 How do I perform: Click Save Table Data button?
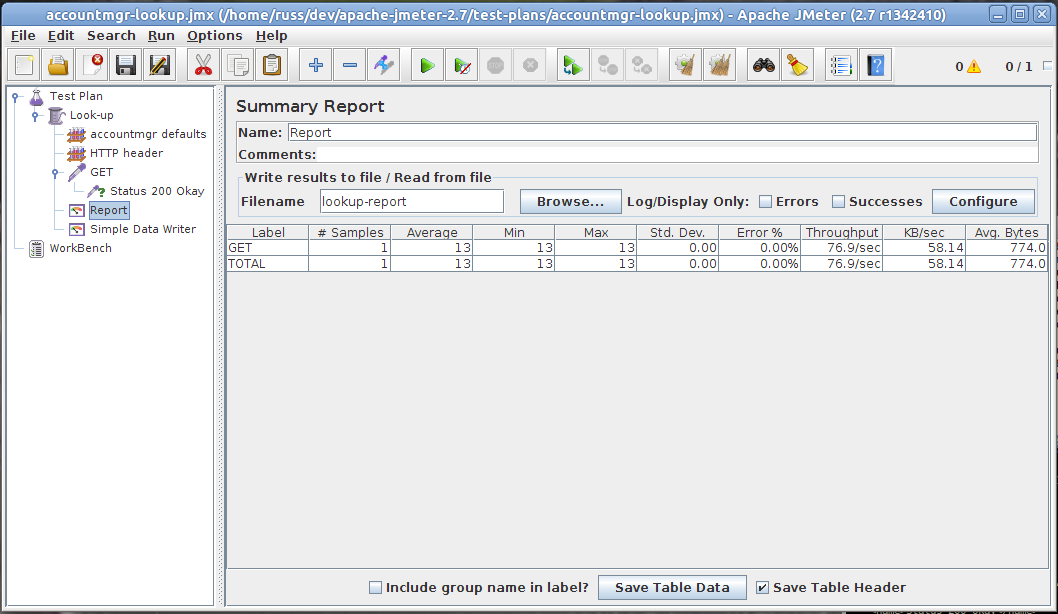[x=672, y=588]
